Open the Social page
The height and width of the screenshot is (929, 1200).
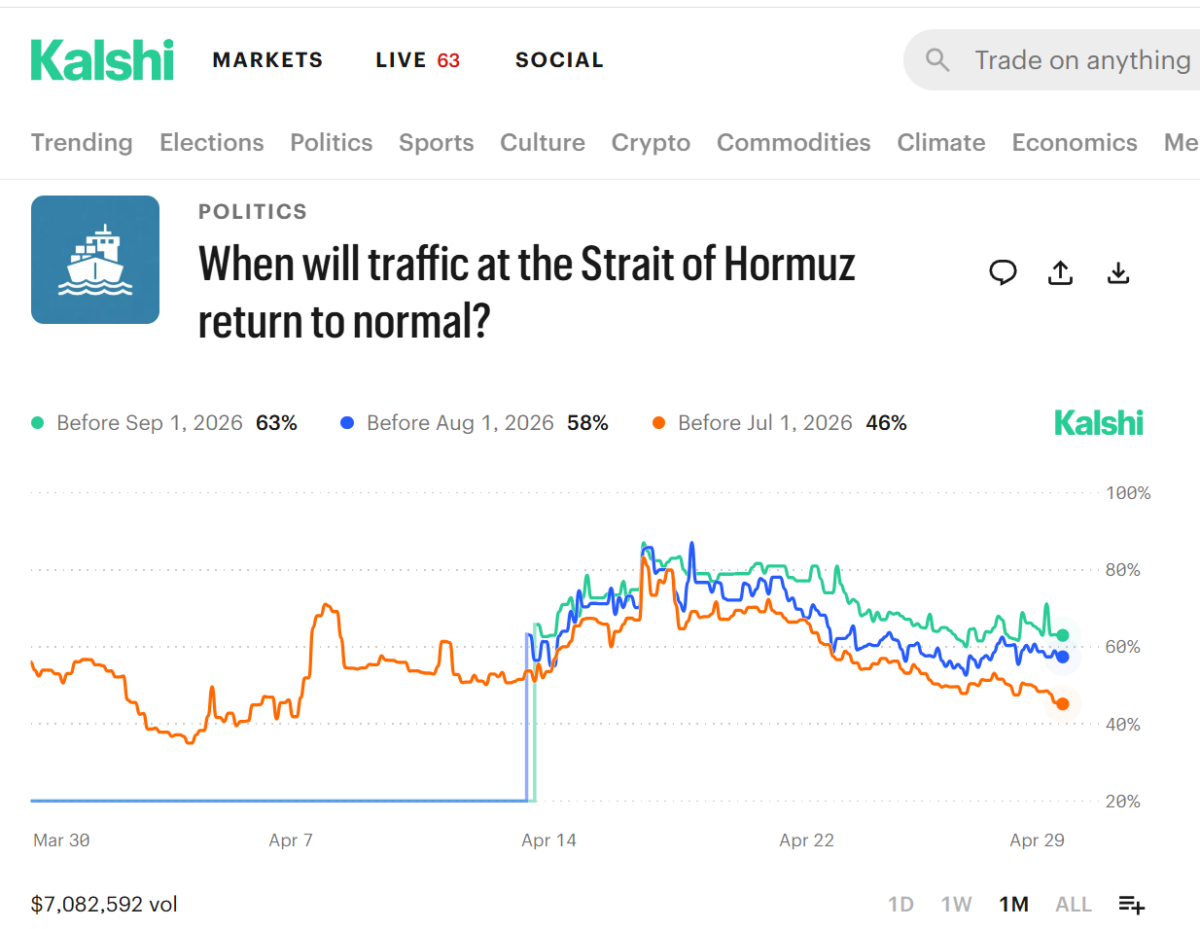pyautogui.click(x=559, y=60)
